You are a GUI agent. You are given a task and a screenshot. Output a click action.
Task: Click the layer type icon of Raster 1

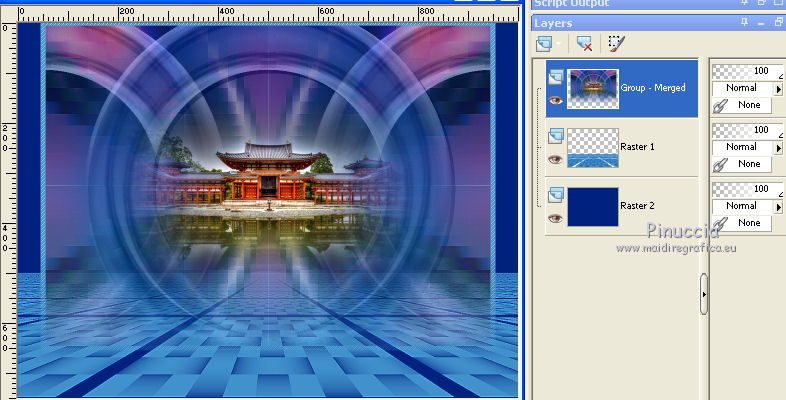tap(555, 136)
